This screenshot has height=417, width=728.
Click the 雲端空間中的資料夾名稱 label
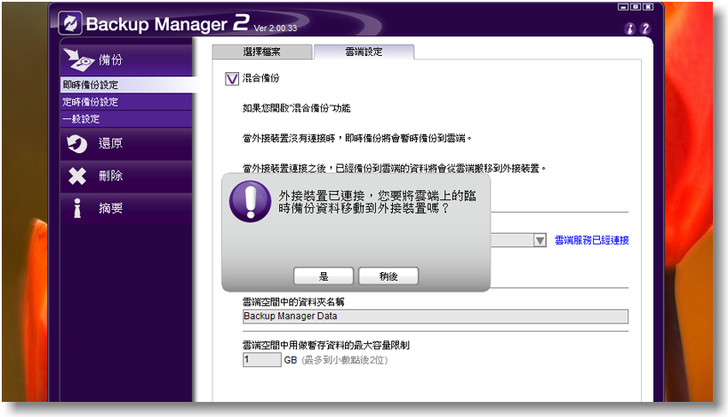293,302
